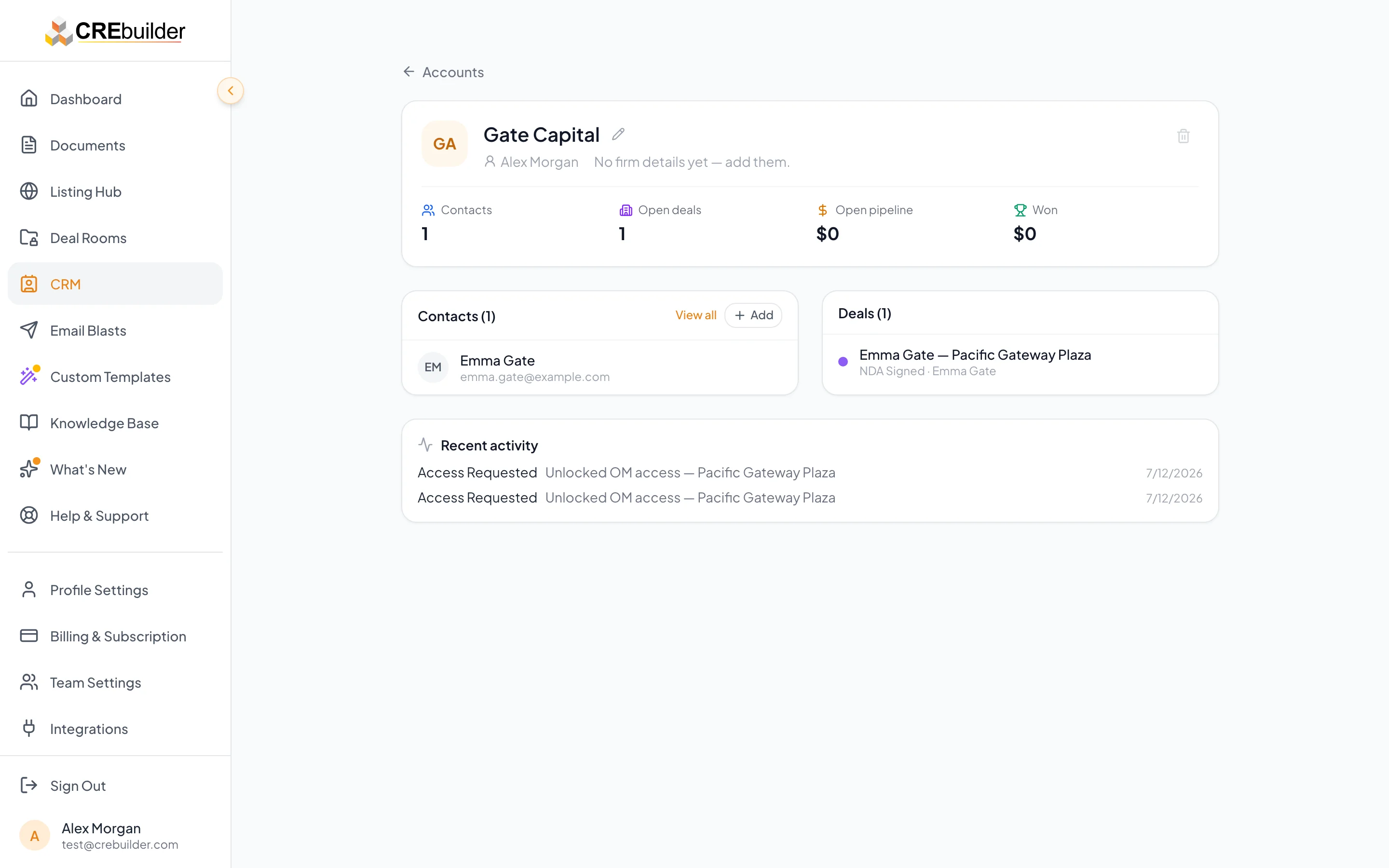Viewport: 1389px width, 868px height.
Task: Click the Open pipeline dollar icon
Action: [x=822, y=210]
